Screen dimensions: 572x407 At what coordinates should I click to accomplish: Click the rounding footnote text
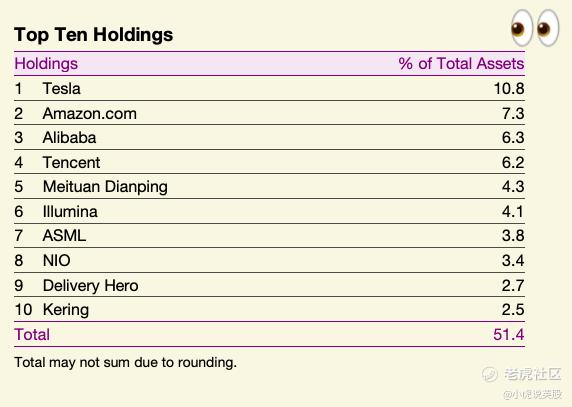125,363
